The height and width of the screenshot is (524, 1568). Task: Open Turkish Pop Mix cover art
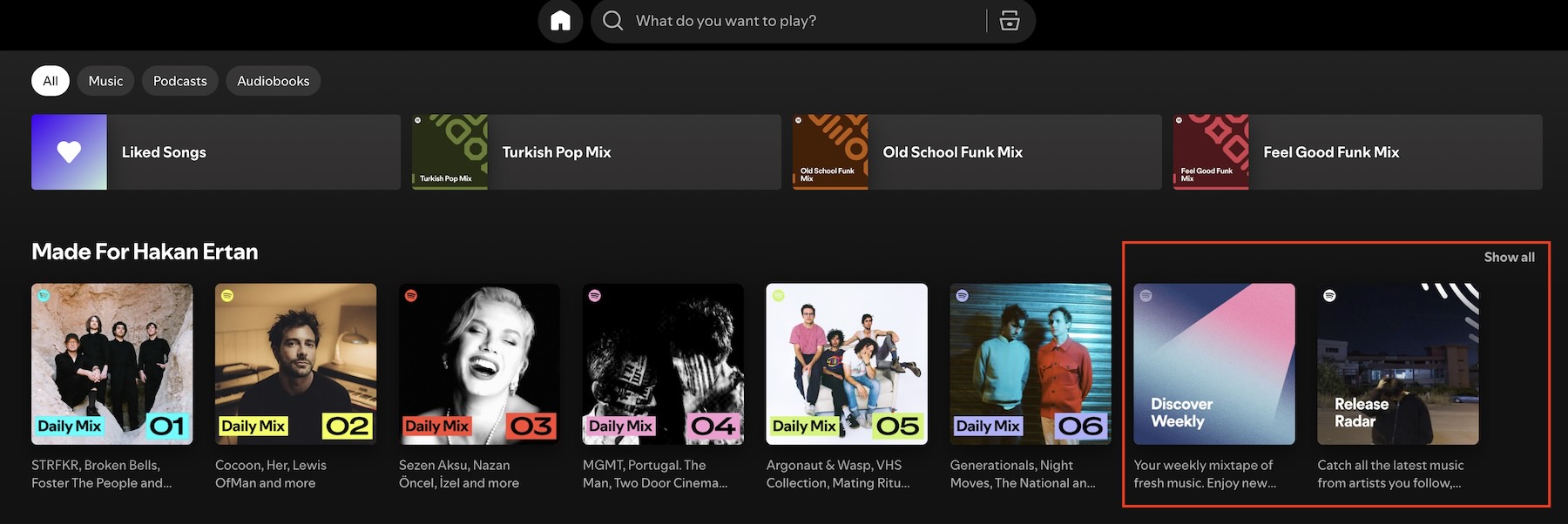449,152
